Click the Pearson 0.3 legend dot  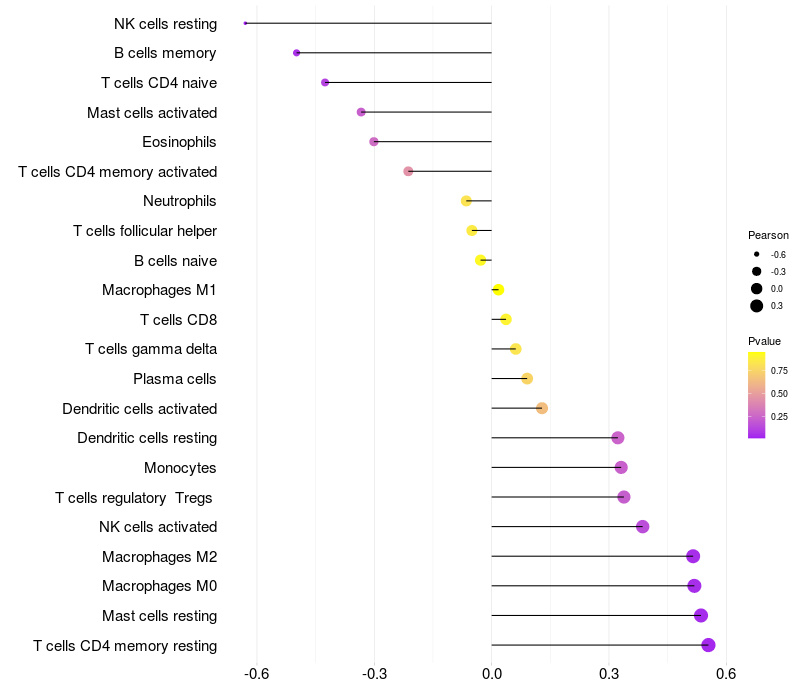(756, 306)
